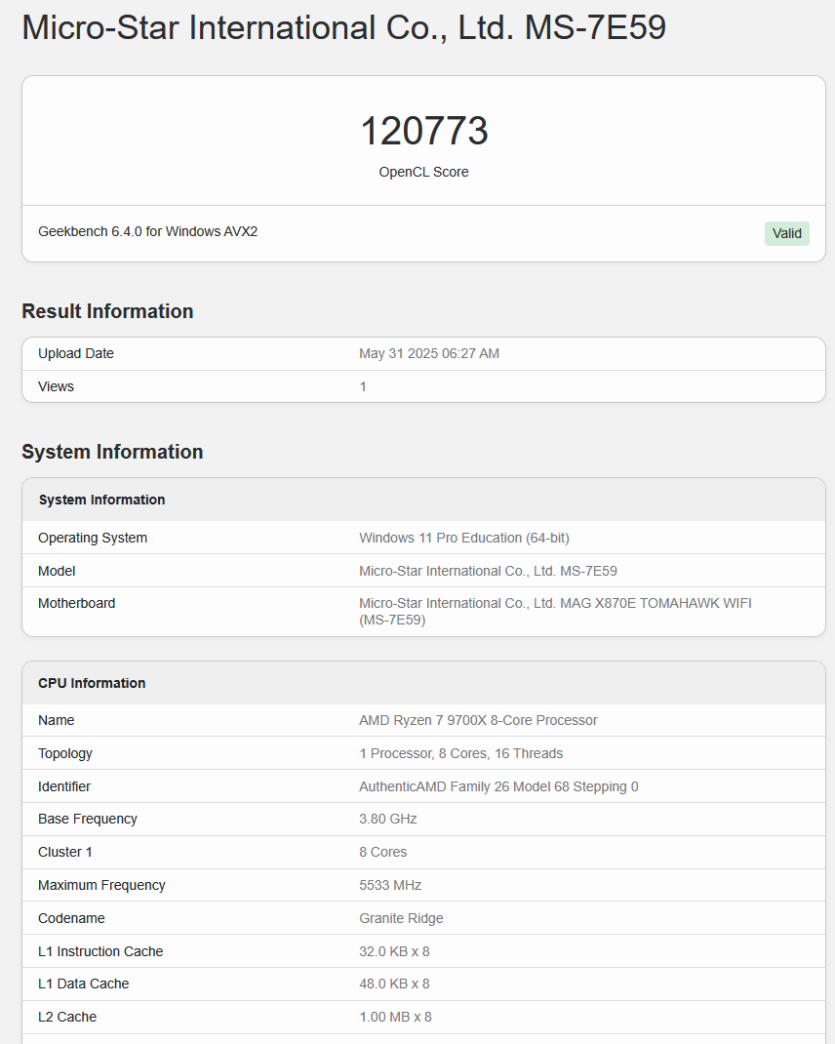
Task: Select the 8 Cores value
Action: click(383, 852)
